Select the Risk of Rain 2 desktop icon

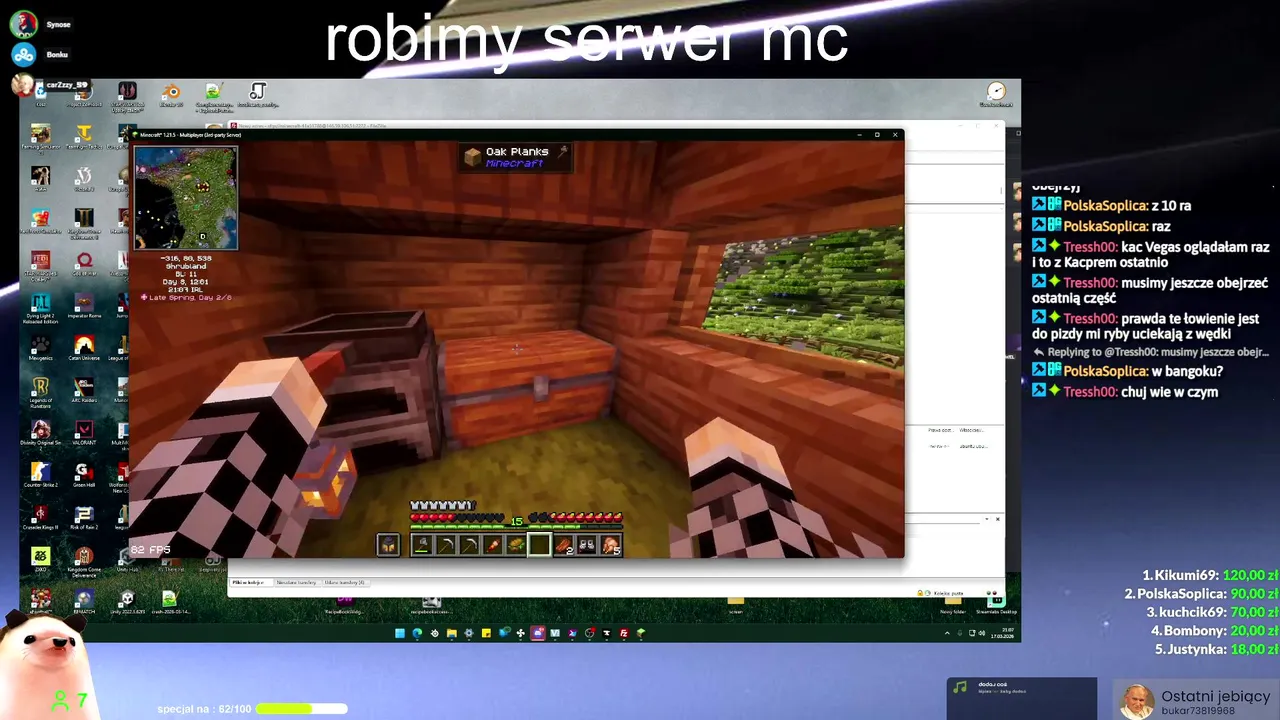click(84, 517)
